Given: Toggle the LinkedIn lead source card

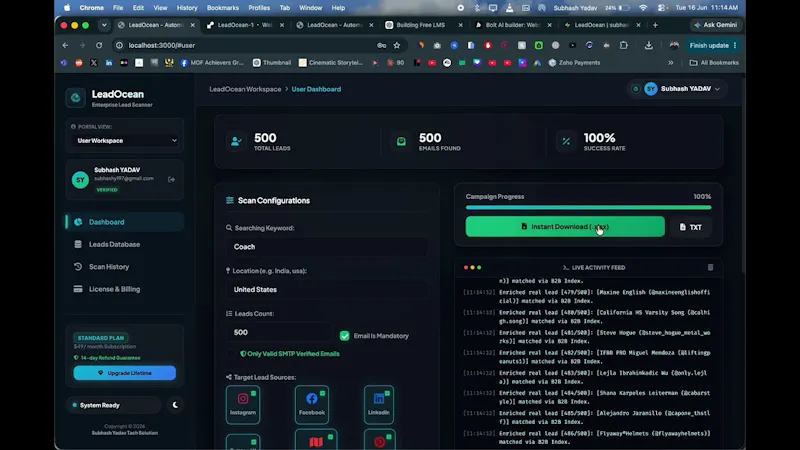Looking at the screenshot, I should 379,405.
